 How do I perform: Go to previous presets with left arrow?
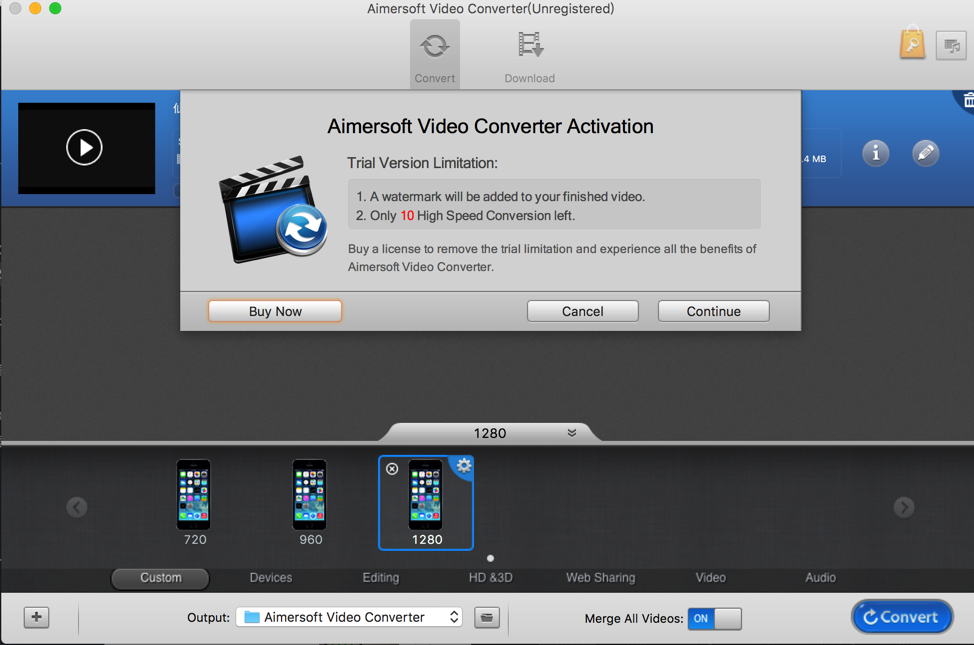tap(77, 507)
